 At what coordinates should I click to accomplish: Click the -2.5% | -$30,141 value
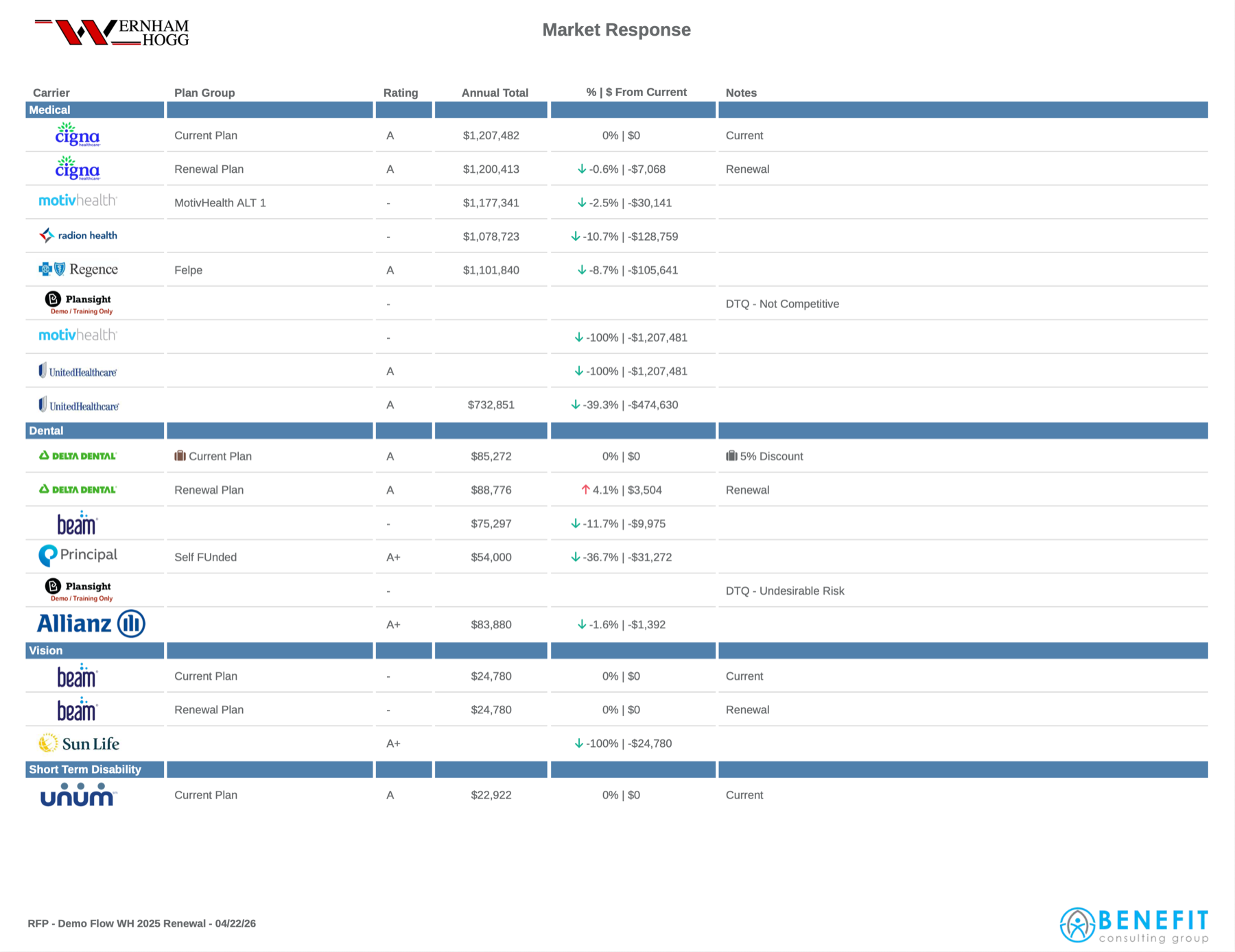pyautogui.click(x=631, y=203)
